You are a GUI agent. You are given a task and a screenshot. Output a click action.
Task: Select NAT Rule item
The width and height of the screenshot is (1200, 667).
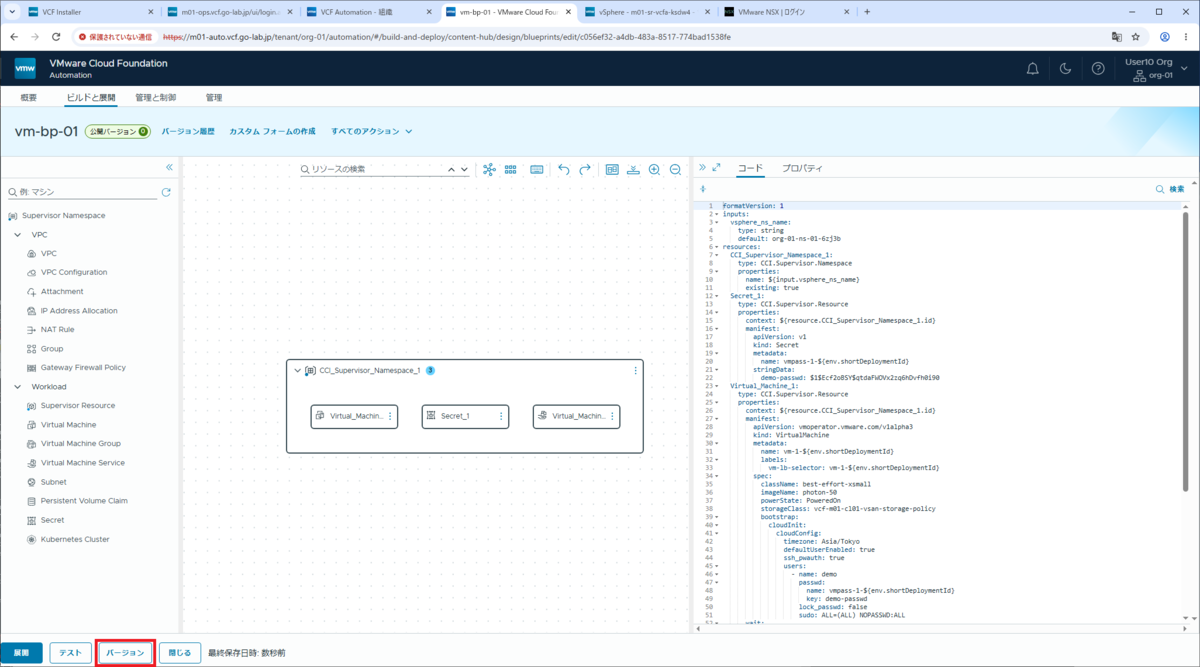point(57,330)
